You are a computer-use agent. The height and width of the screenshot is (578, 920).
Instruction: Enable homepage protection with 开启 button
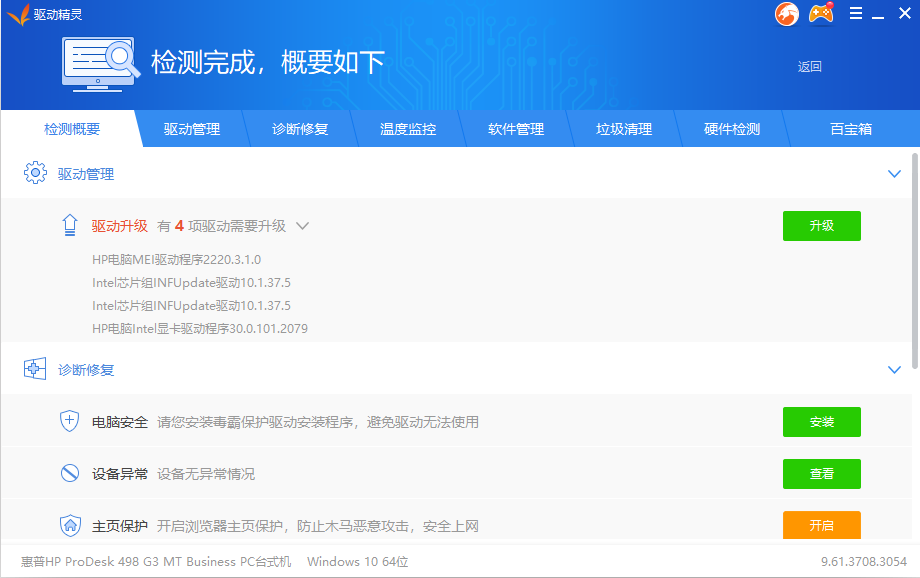click(821, 526)
